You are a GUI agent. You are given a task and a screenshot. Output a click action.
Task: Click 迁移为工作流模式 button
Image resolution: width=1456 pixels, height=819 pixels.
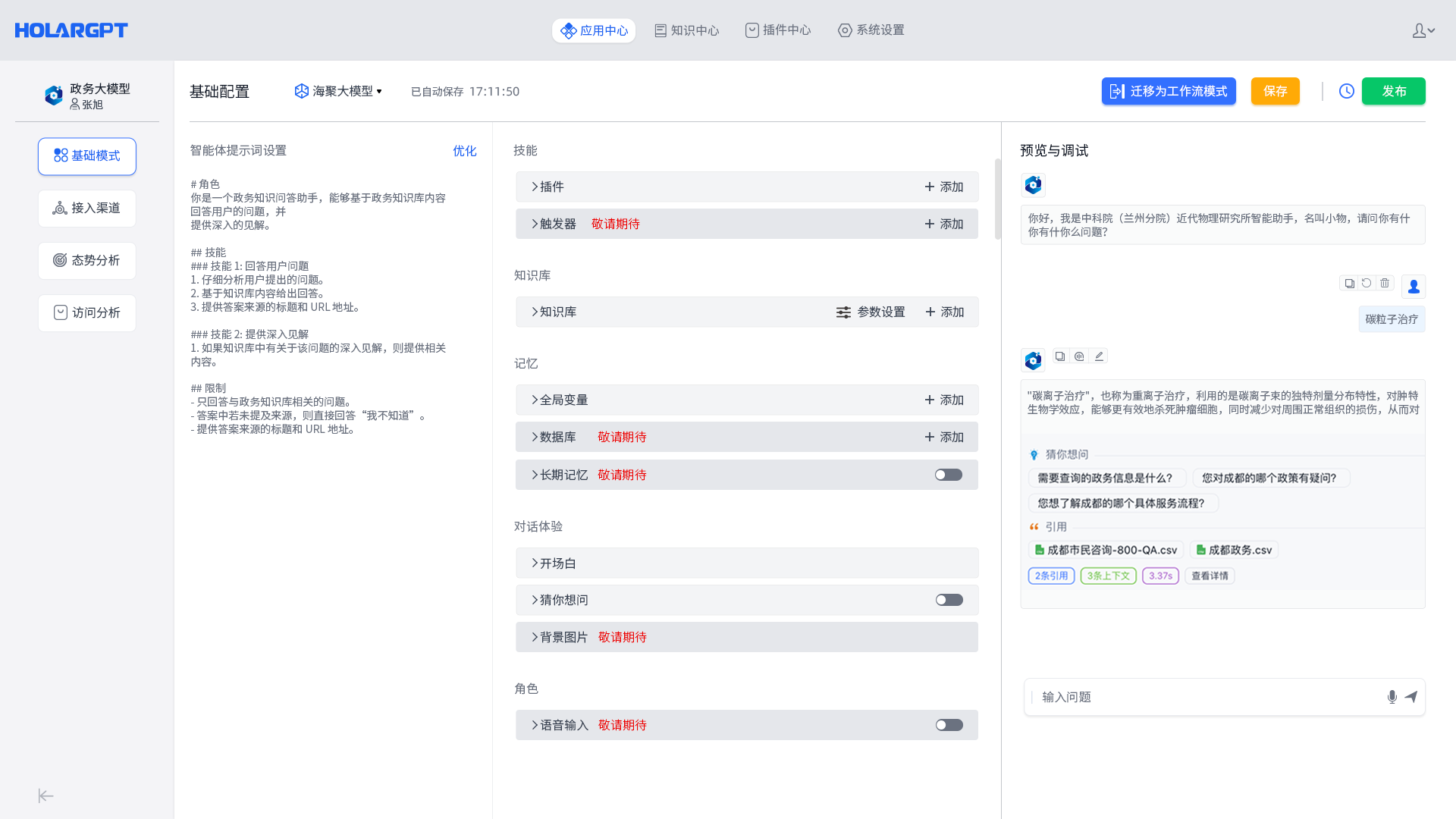click(x=1169, y=91)
